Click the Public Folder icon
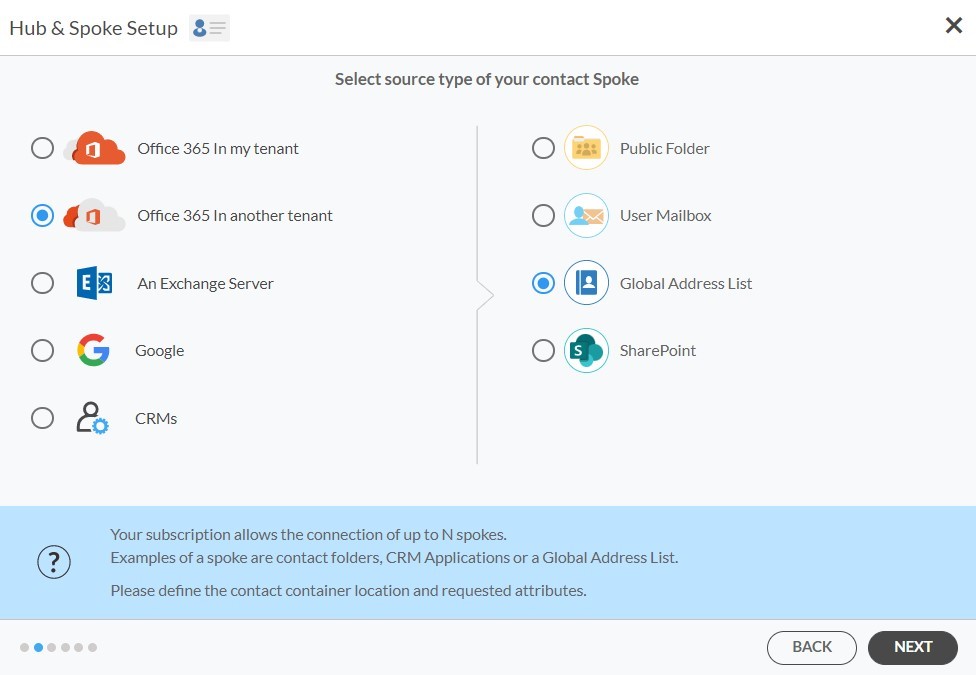Screen dimensions: 976x675 [x=586, y=148]
